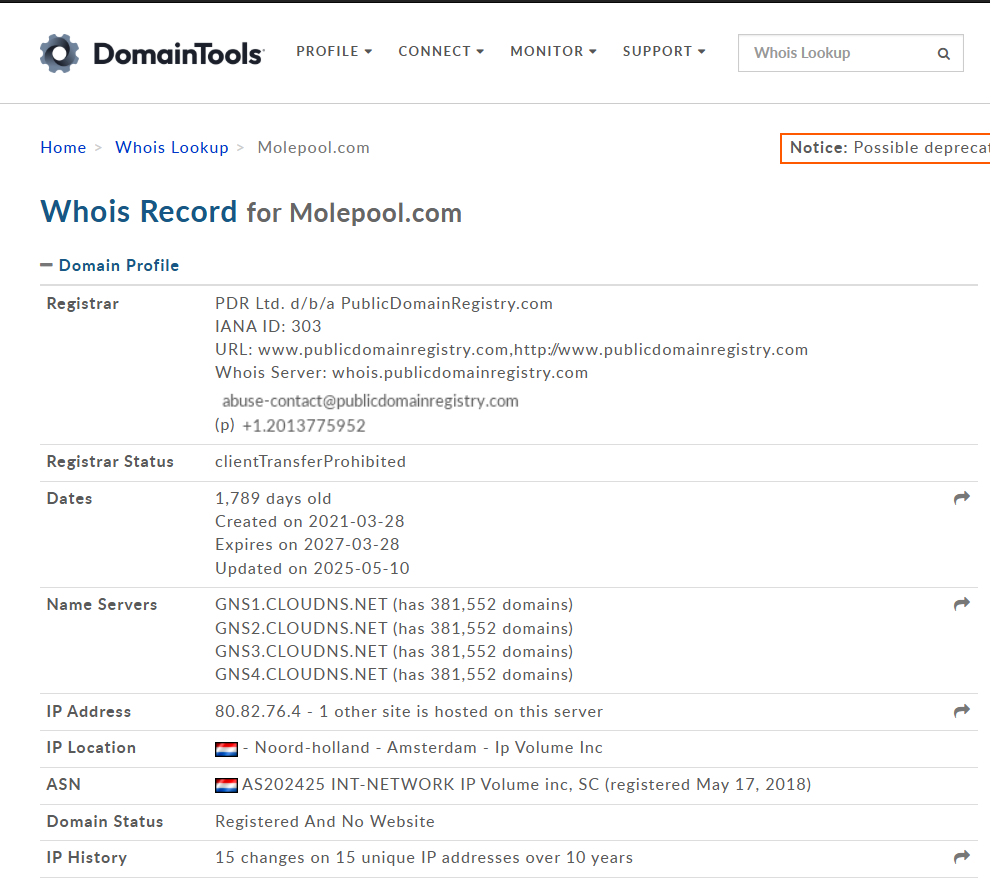
Task: Click the share arrow in IP History row
Action: [962, 857]
